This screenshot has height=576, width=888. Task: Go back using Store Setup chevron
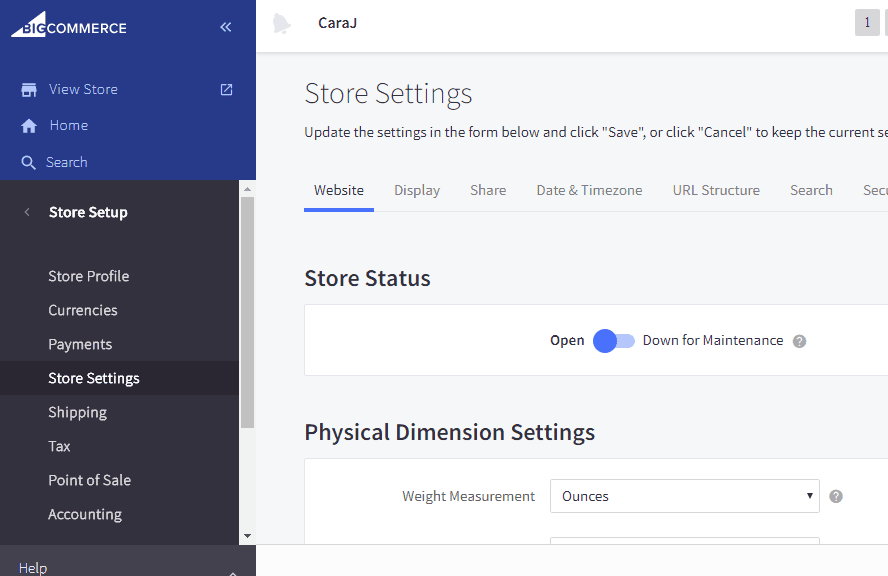pyautogui.click(x=27, y=212)
